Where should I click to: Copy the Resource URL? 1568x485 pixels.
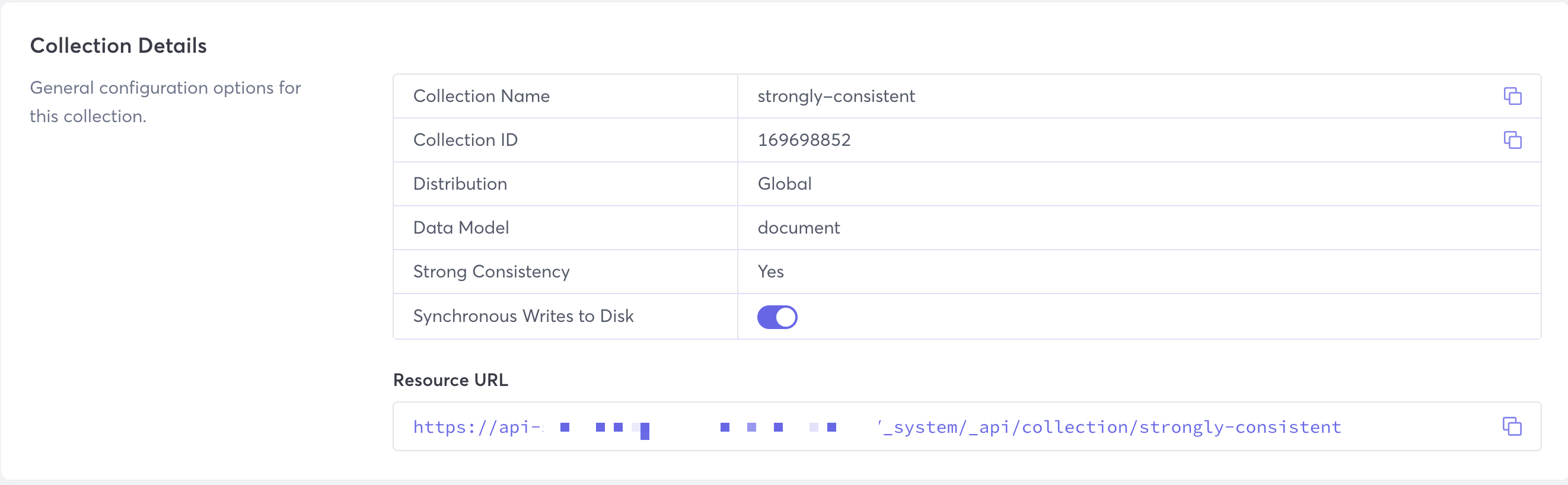[x=1512, y=426]
